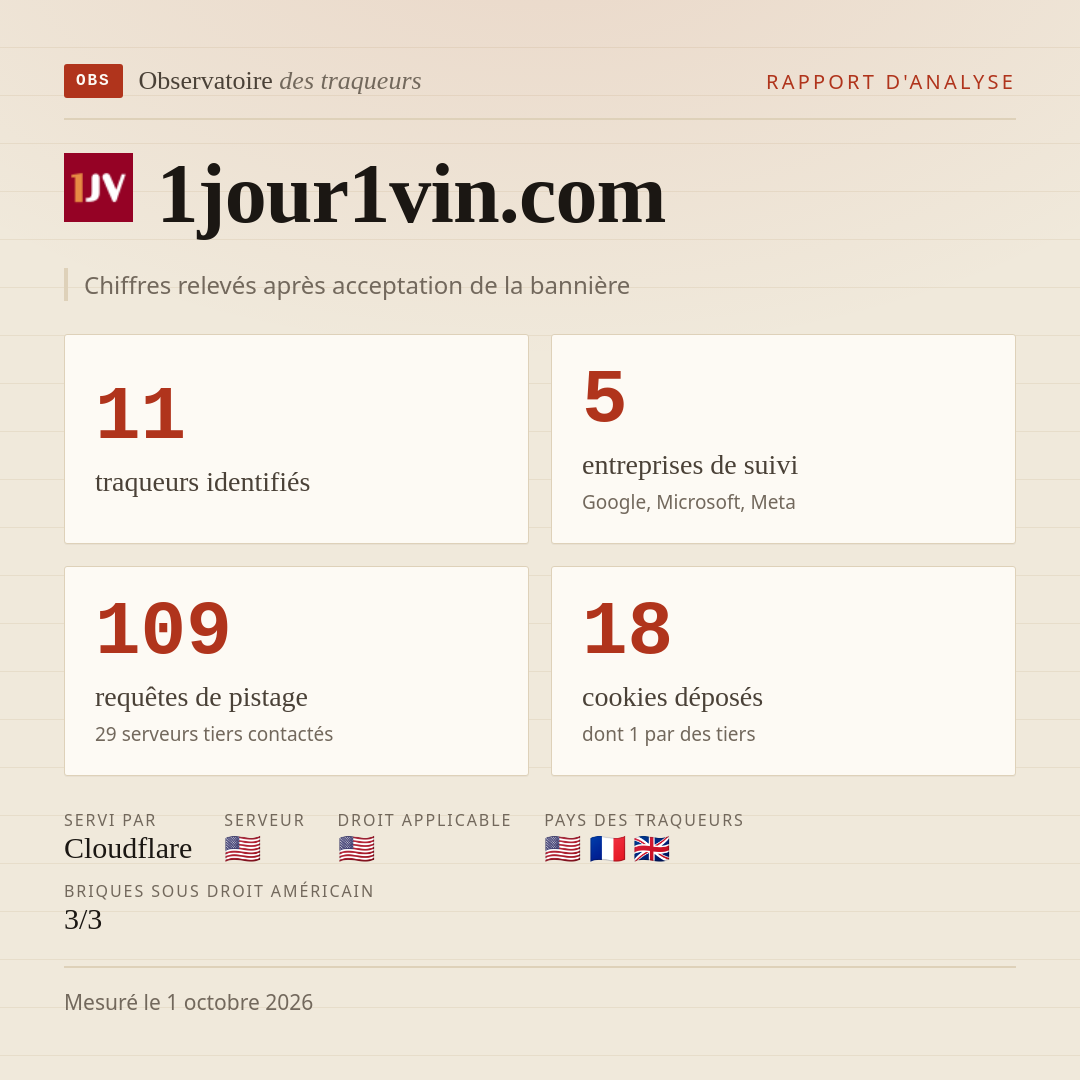Screen dimensions: 1080x1080
Task: Click the 'Chiffres relevés après acceptation' note
Action: pos(357,285)
